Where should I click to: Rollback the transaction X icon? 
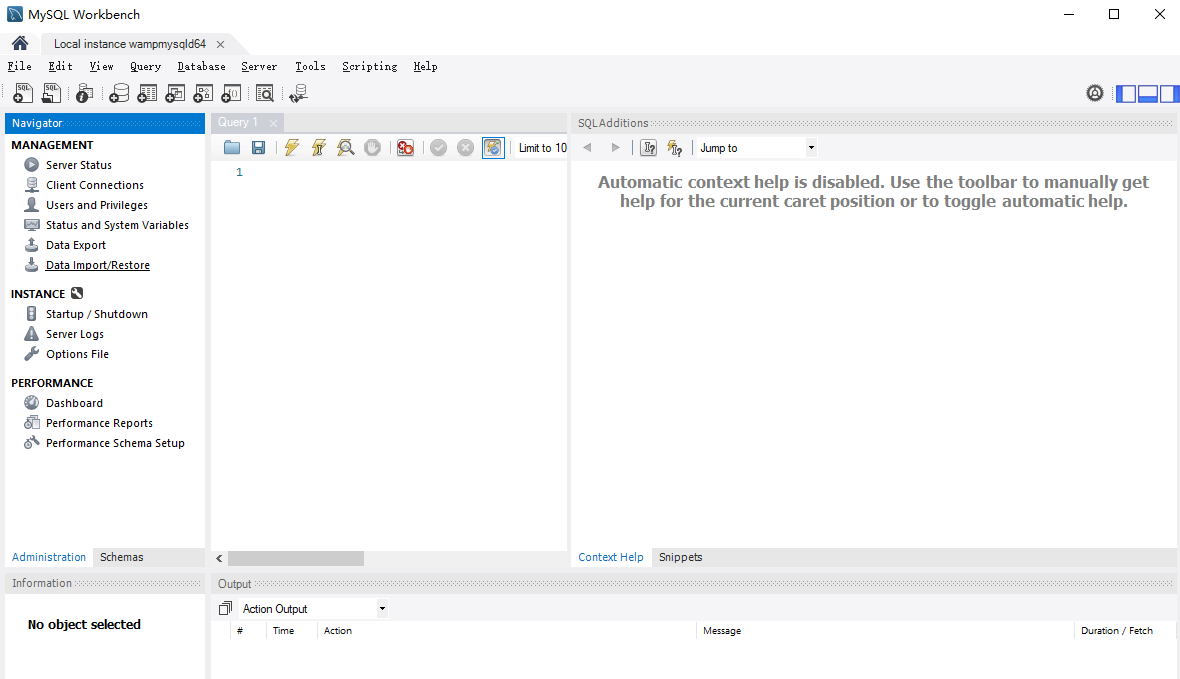tap(466, 148)
